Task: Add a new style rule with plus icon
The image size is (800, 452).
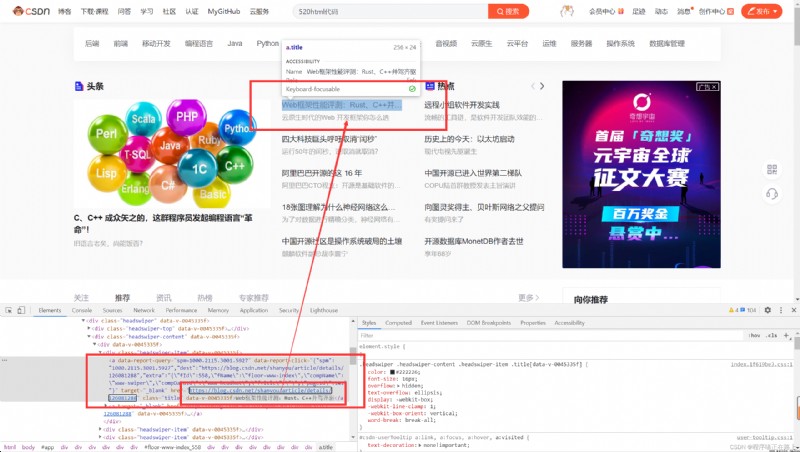Action: coord(786,335)
